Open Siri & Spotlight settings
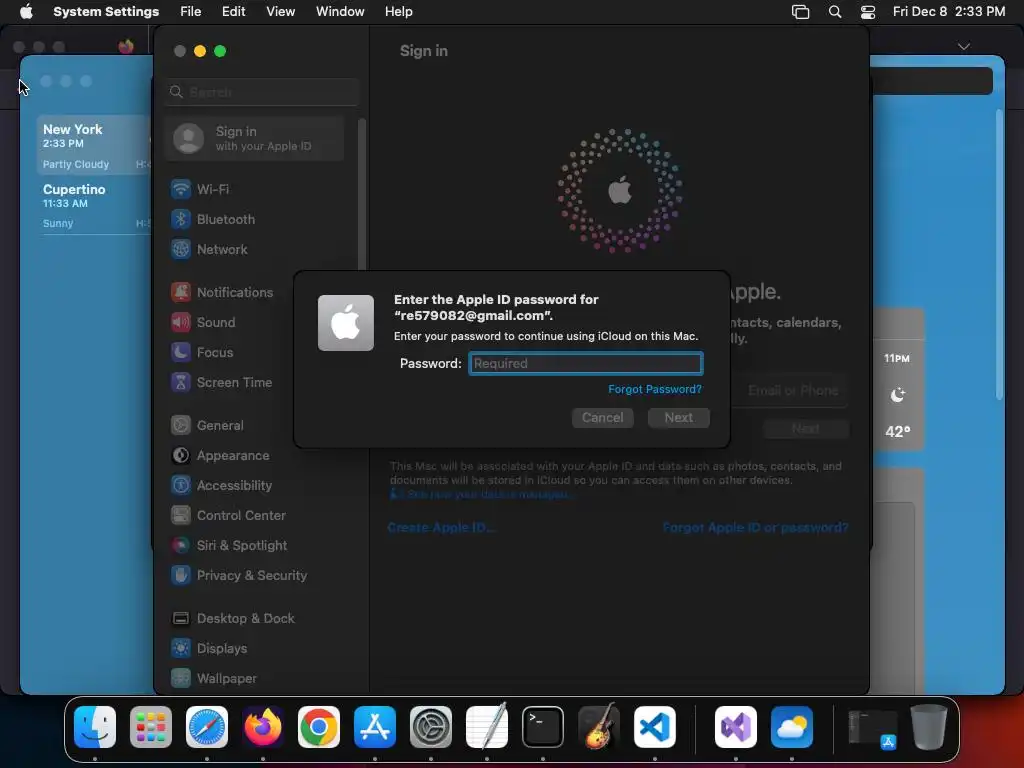 coord(229,546)
